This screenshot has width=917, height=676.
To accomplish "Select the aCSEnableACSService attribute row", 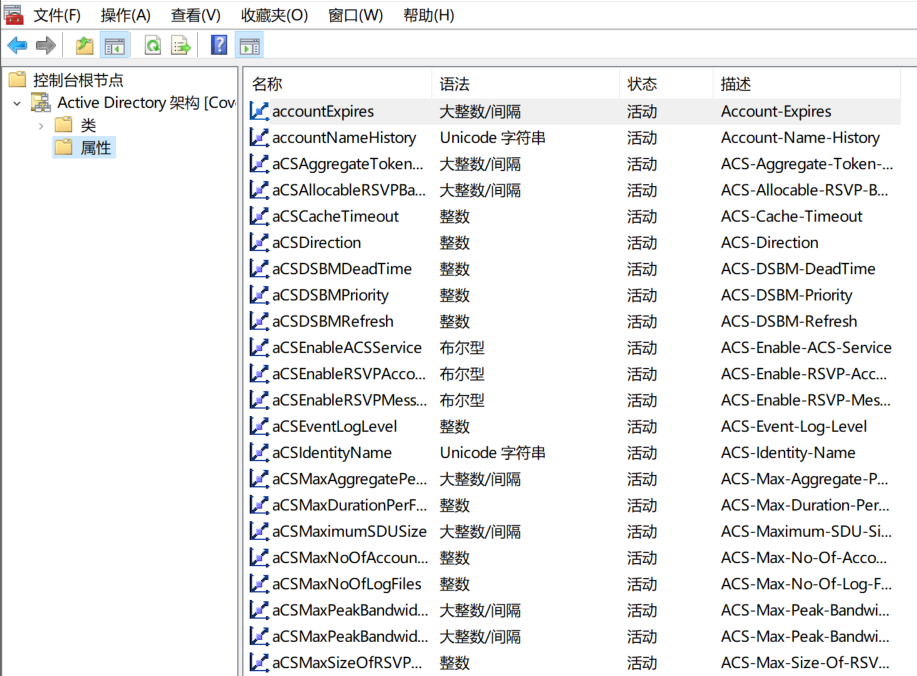I will pyautogui.click(x=347, y=348).
